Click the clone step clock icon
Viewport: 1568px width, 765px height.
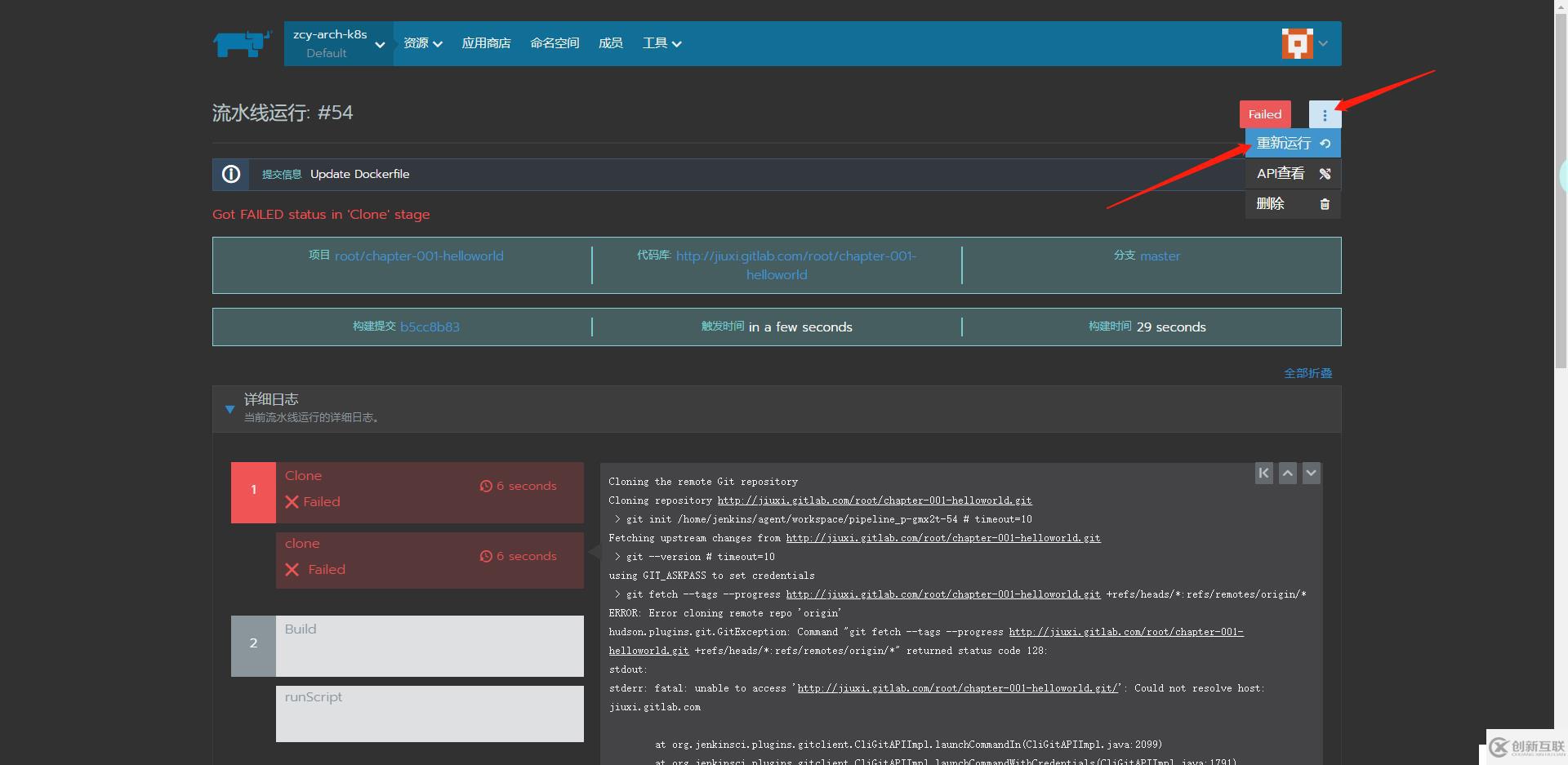486,556
